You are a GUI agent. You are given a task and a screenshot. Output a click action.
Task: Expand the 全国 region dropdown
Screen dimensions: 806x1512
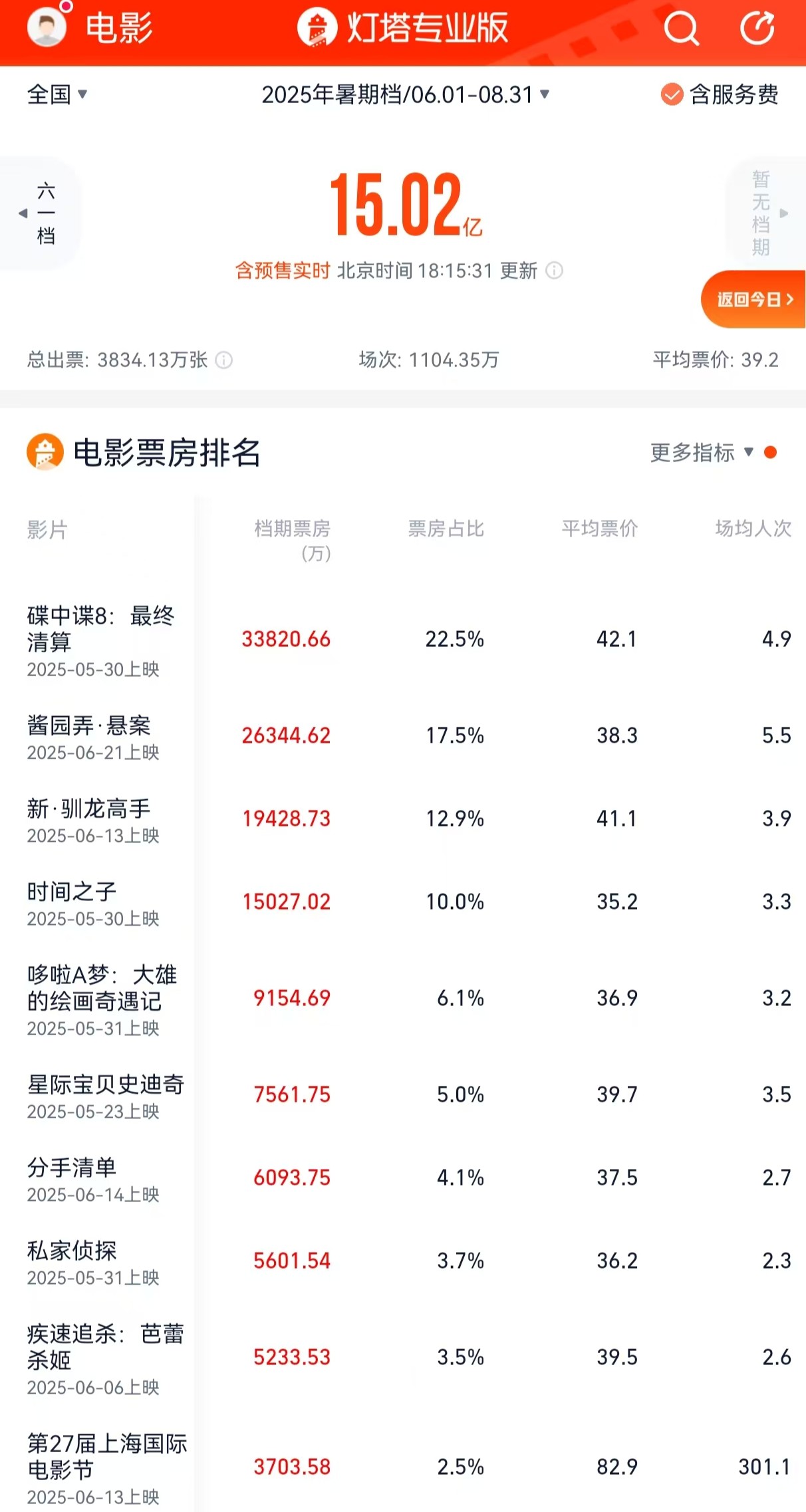pos(55,95)
